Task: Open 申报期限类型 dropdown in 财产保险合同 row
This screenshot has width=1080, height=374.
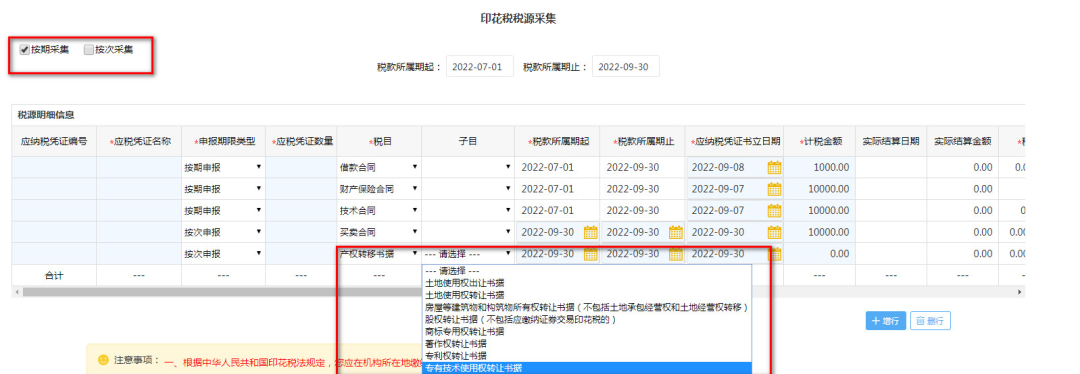Action: click(x=222, y=189)
